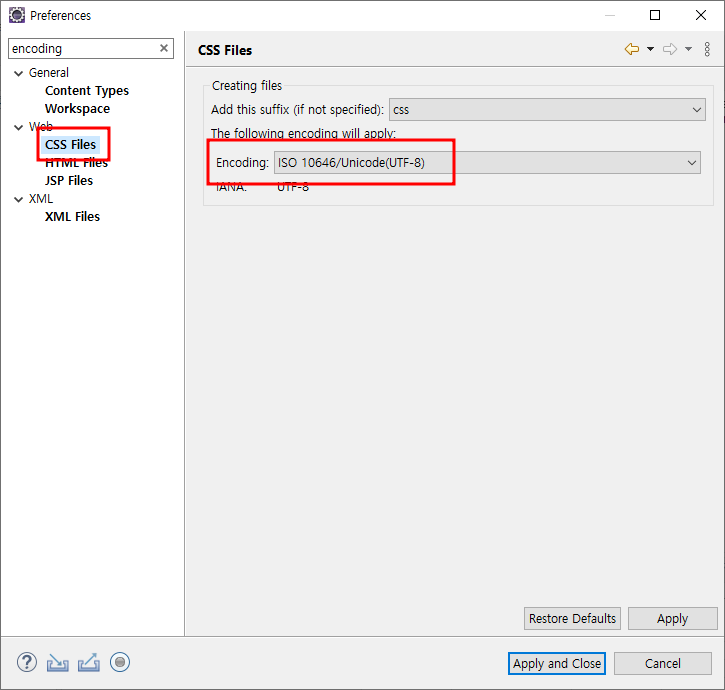Click the oomph preference recorder icon
The width and height of the screenshot is (725, 690).
pos(120,662)
